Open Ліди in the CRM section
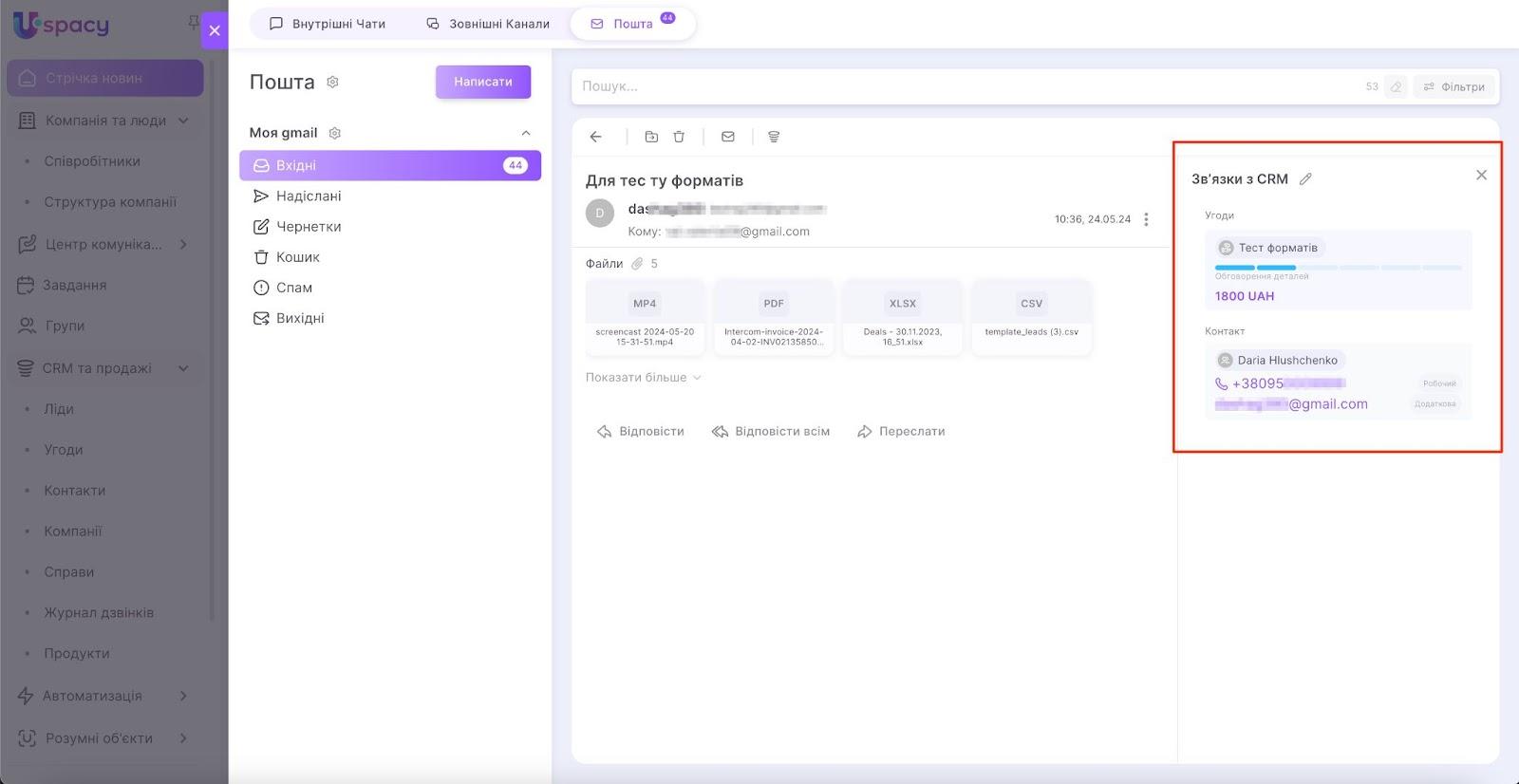Viewport: 1519px width, 784px height. [x=59, y=409]
